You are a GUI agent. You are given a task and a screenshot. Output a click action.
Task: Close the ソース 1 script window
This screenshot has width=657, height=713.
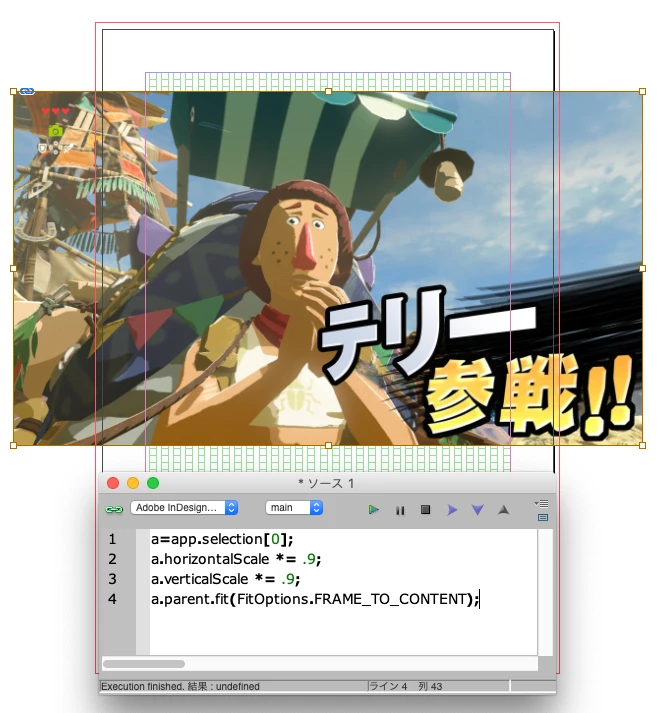click(x=113, y=483)
